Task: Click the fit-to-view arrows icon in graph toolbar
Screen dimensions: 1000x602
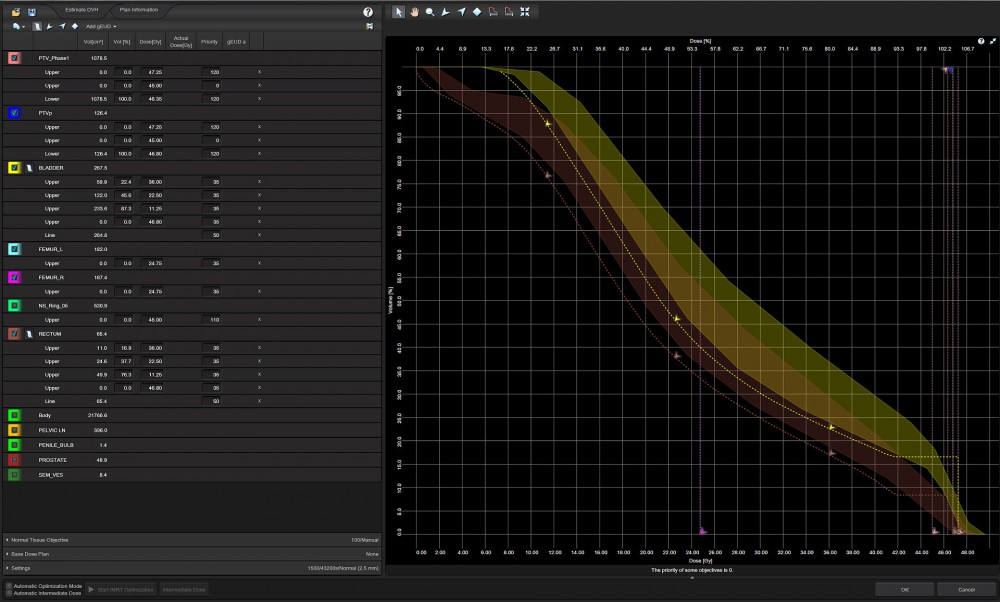Action: tap(525, 11)
